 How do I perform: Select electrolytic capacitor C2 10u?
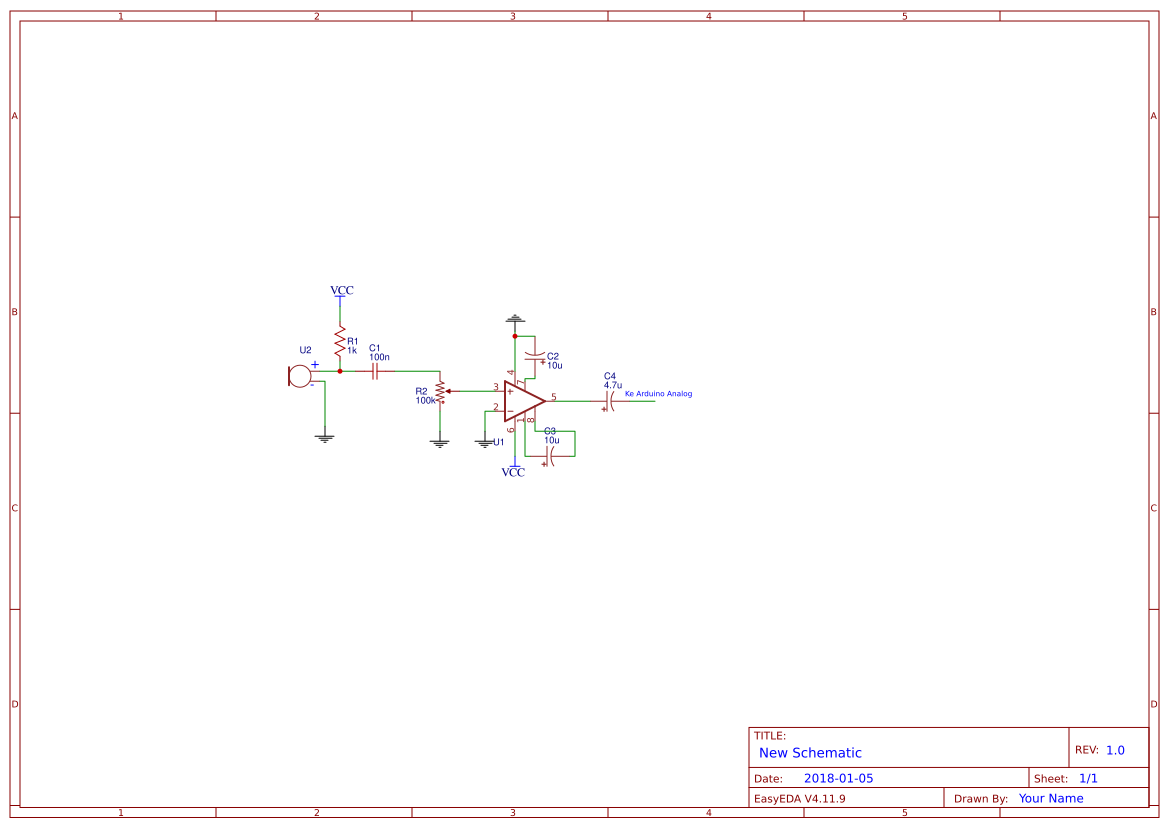(536, 355)
